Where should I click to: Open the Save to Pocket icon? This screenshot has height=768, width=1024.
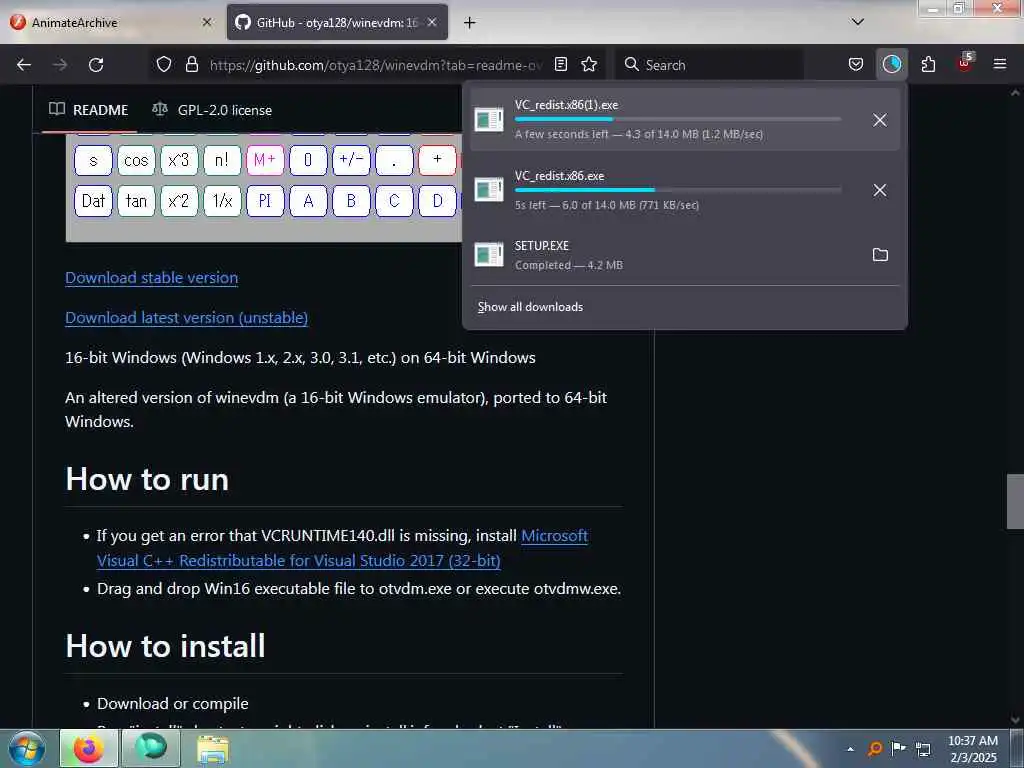click(856, 65)
